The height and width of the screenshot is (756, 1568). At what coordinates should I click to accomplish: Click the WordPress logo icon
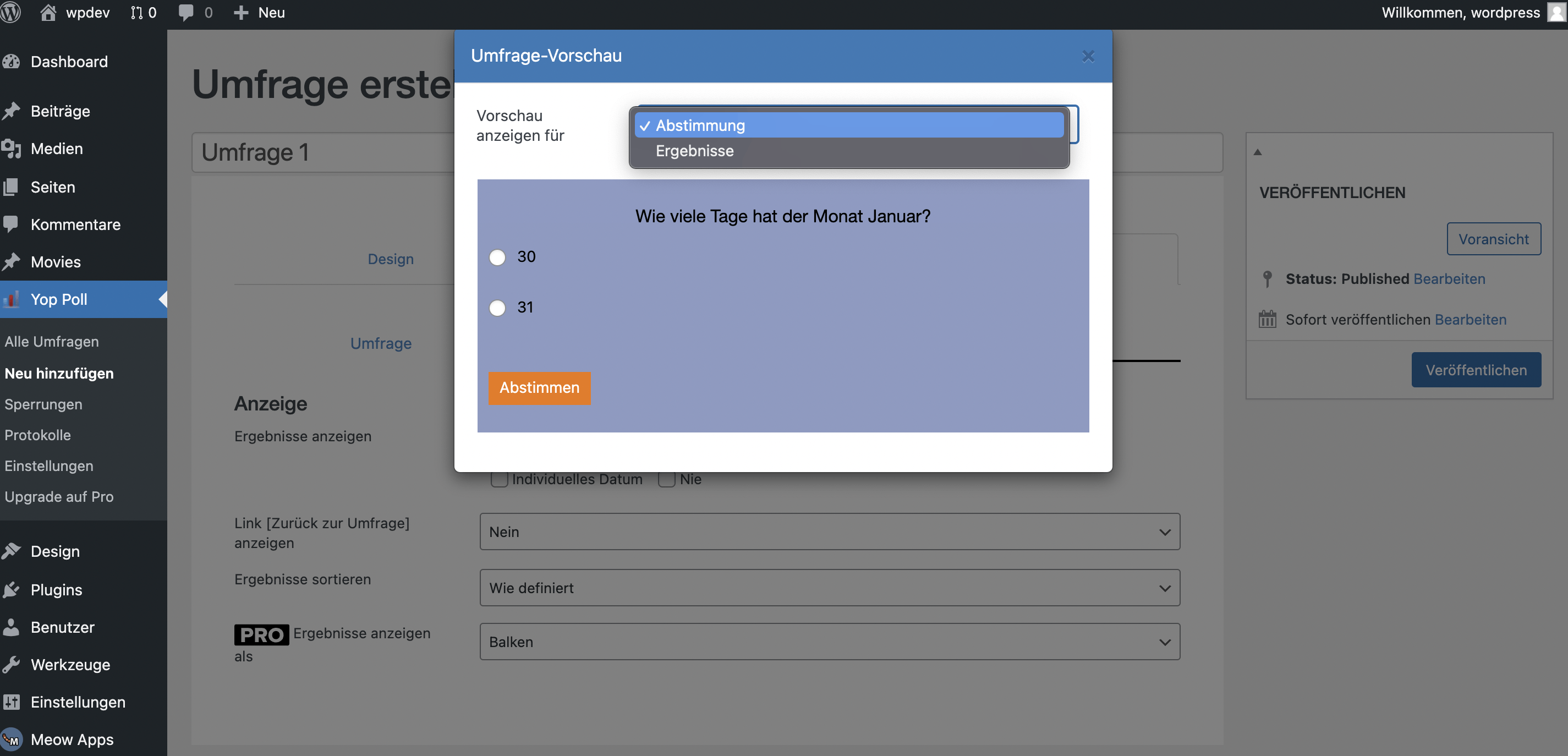point(11,12)
